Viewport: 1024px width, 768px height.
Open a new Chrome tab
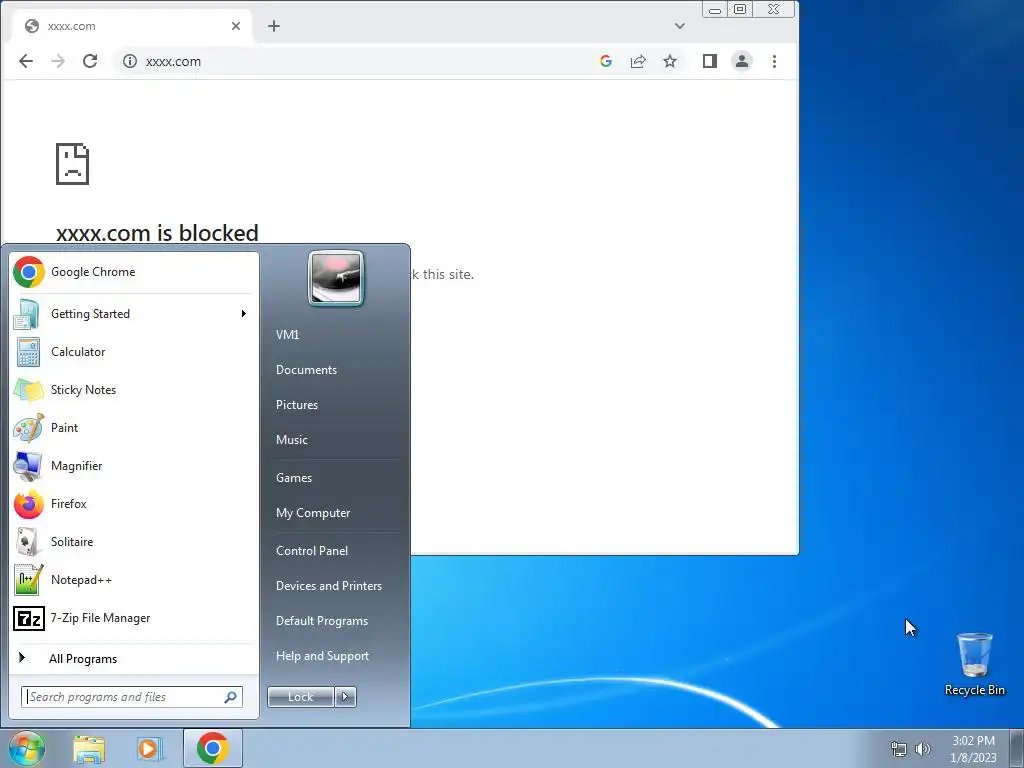tap(274, 26)
